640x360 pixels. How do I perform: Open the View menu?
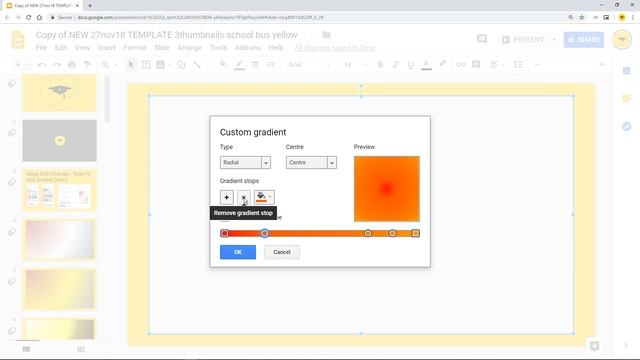pos(82,48)
